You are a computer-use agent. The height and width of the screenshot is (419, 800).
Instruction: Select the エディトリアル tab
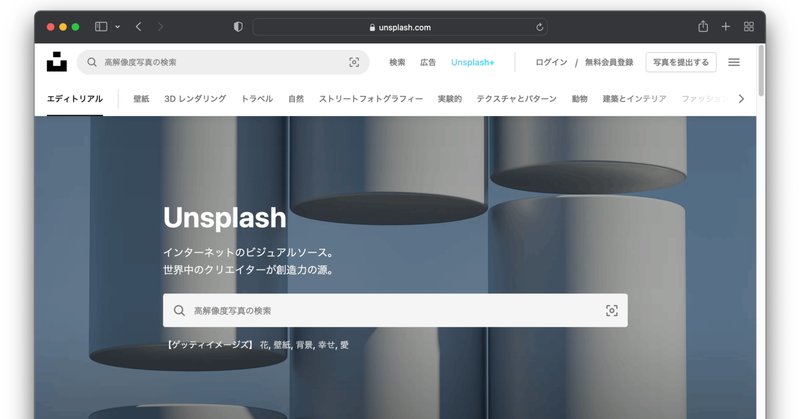click(75, 99)
